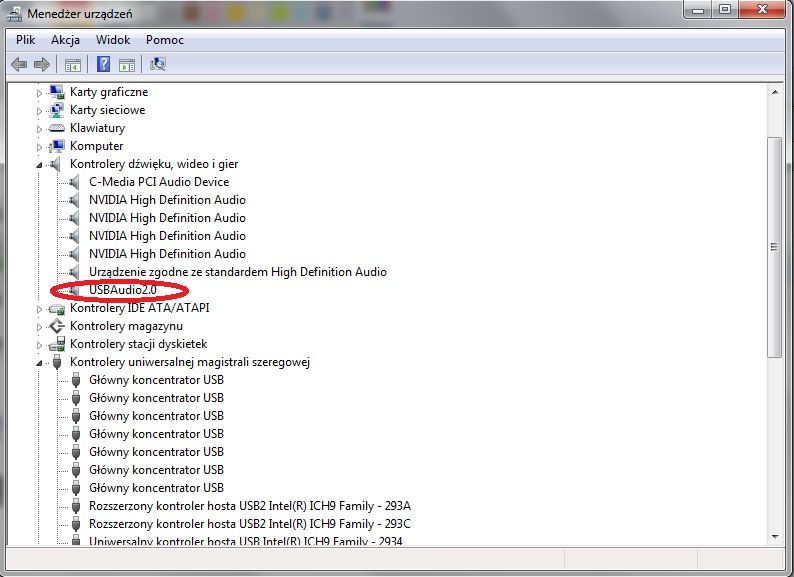Select Klawiatury category
Viewport: 794px width, 577px height.
pos(97,128)
